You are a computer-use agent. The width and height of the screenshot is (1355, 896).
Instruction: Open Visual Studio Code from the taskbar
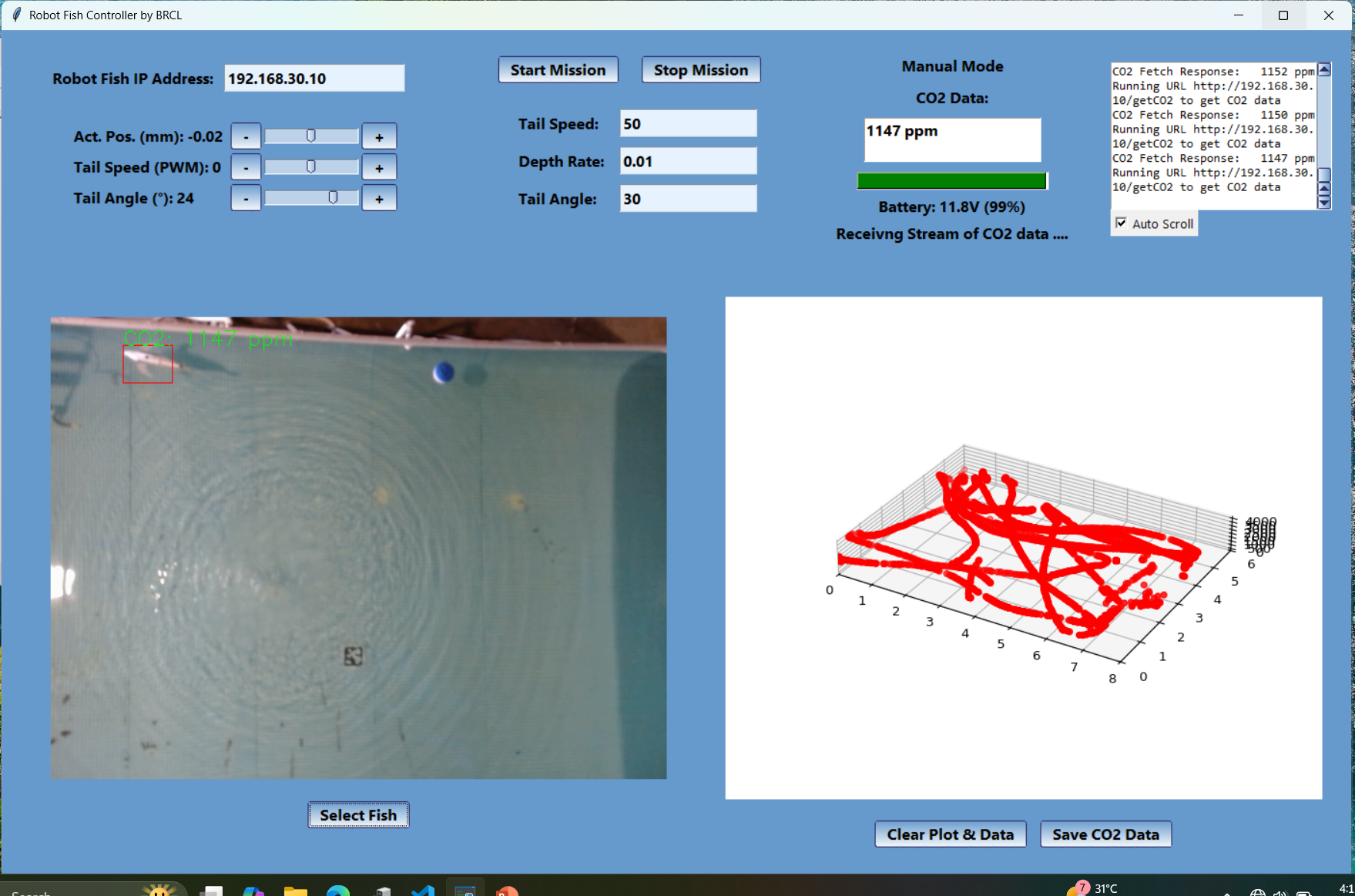(x=423, y=891)
